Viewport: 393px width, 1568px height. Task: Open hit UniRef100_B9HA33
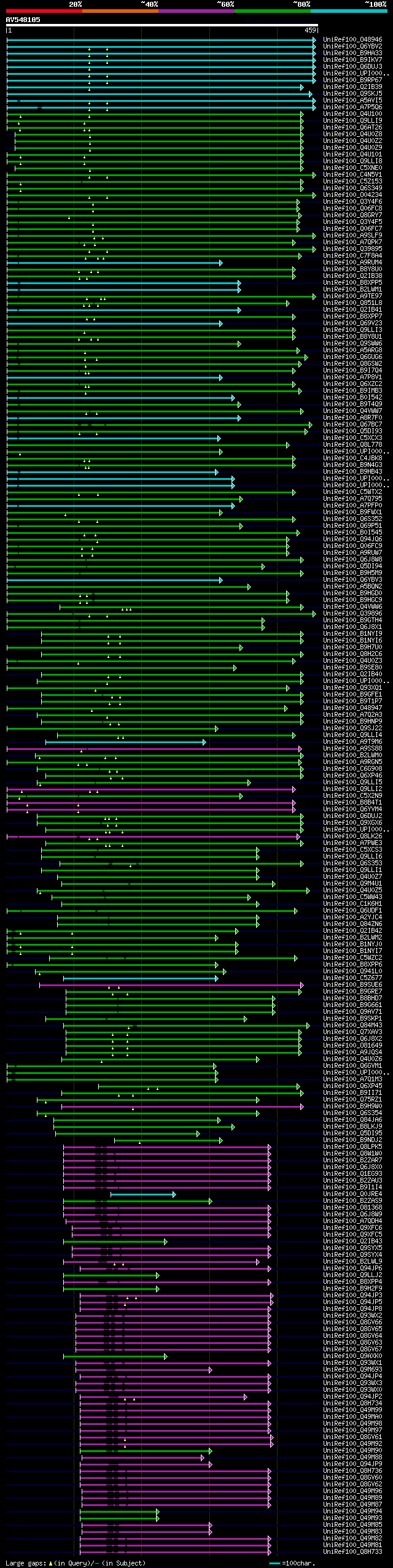click(x=352, y=53)
